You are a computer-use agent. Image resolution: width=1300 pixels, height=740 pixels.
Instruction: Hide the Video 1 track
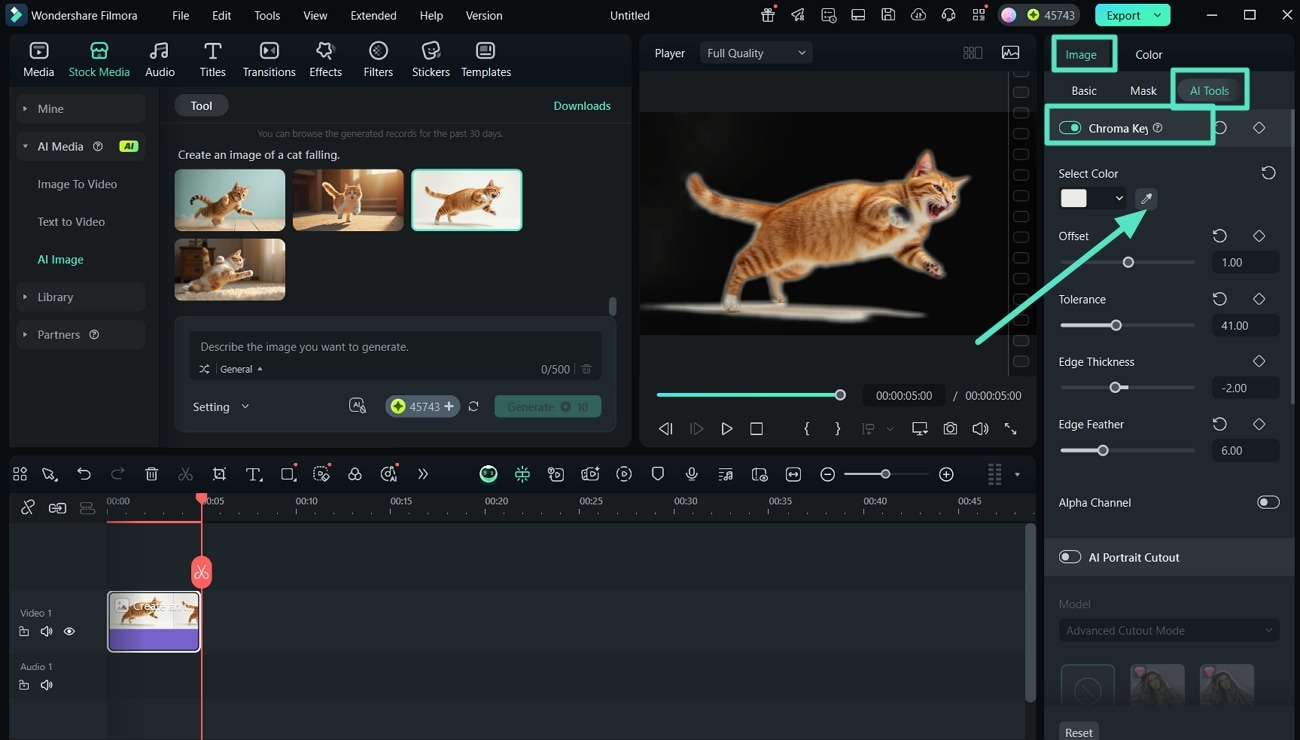(x=69, y=631)
